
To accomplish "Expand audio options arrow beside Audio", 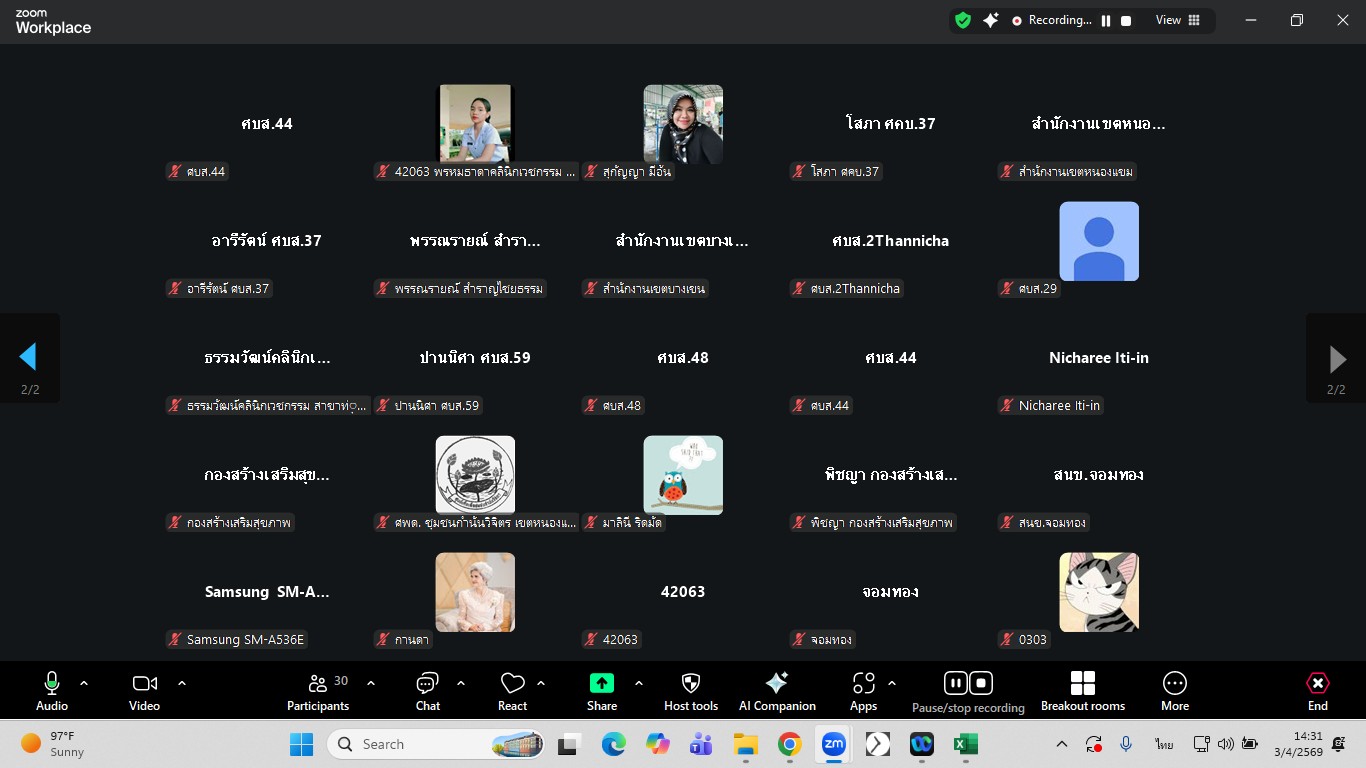I will (x=84, y=683).
